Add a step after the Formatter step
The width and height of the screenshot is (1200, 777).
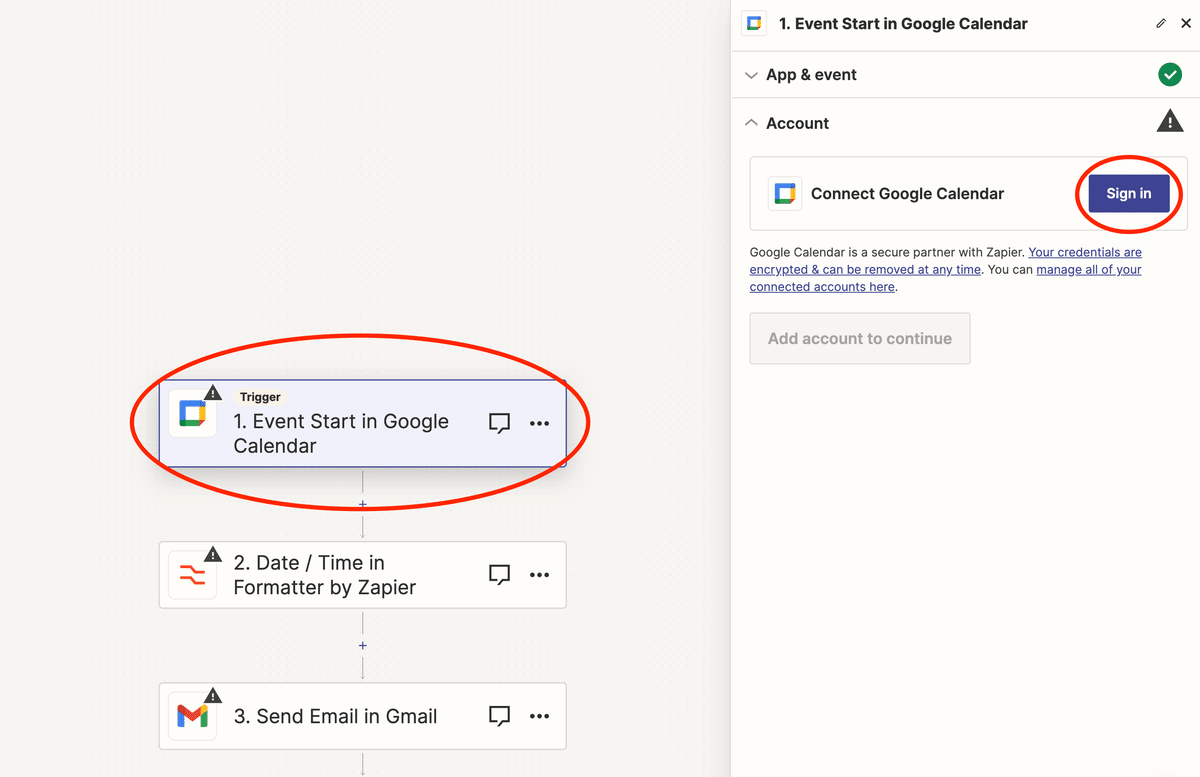tap(363, 646)
